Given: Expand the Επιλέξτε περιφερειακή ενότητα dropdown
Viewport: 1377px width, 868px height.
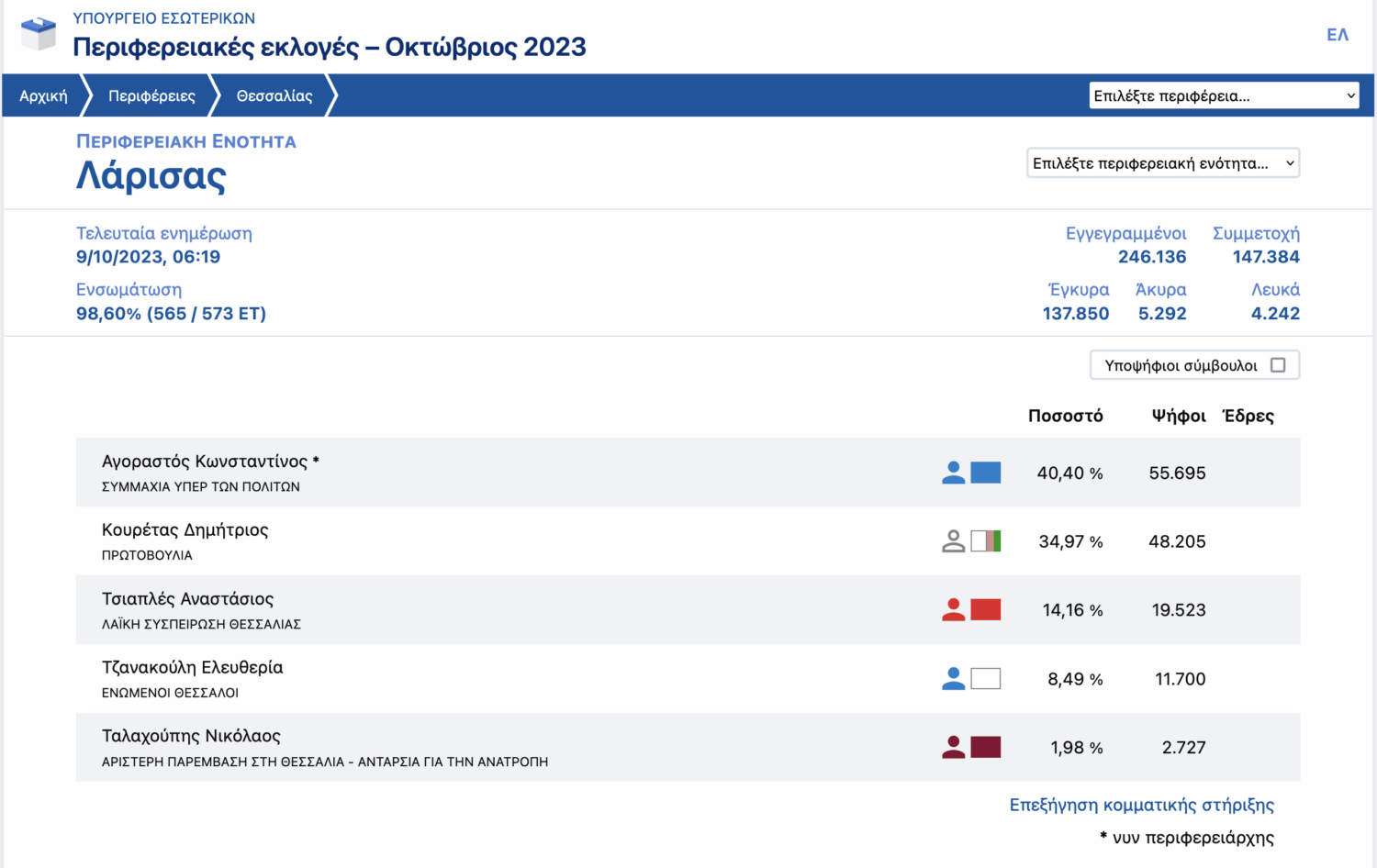Looking at the screenshot, I should point(1162,163).
